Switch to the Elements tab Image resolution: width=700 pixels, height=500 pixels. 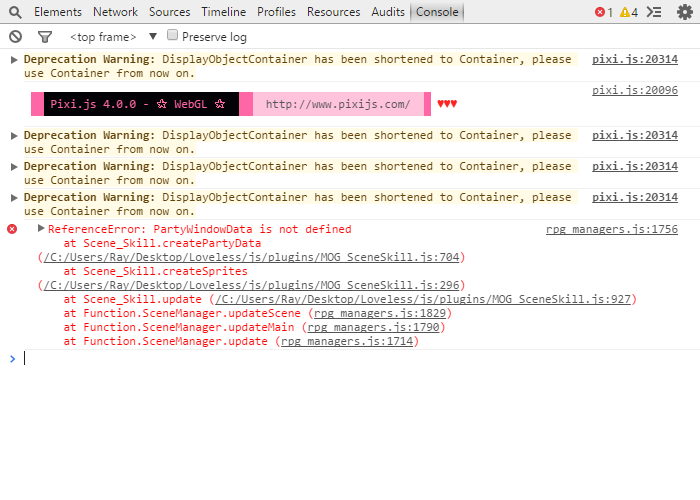click(58, 12)
